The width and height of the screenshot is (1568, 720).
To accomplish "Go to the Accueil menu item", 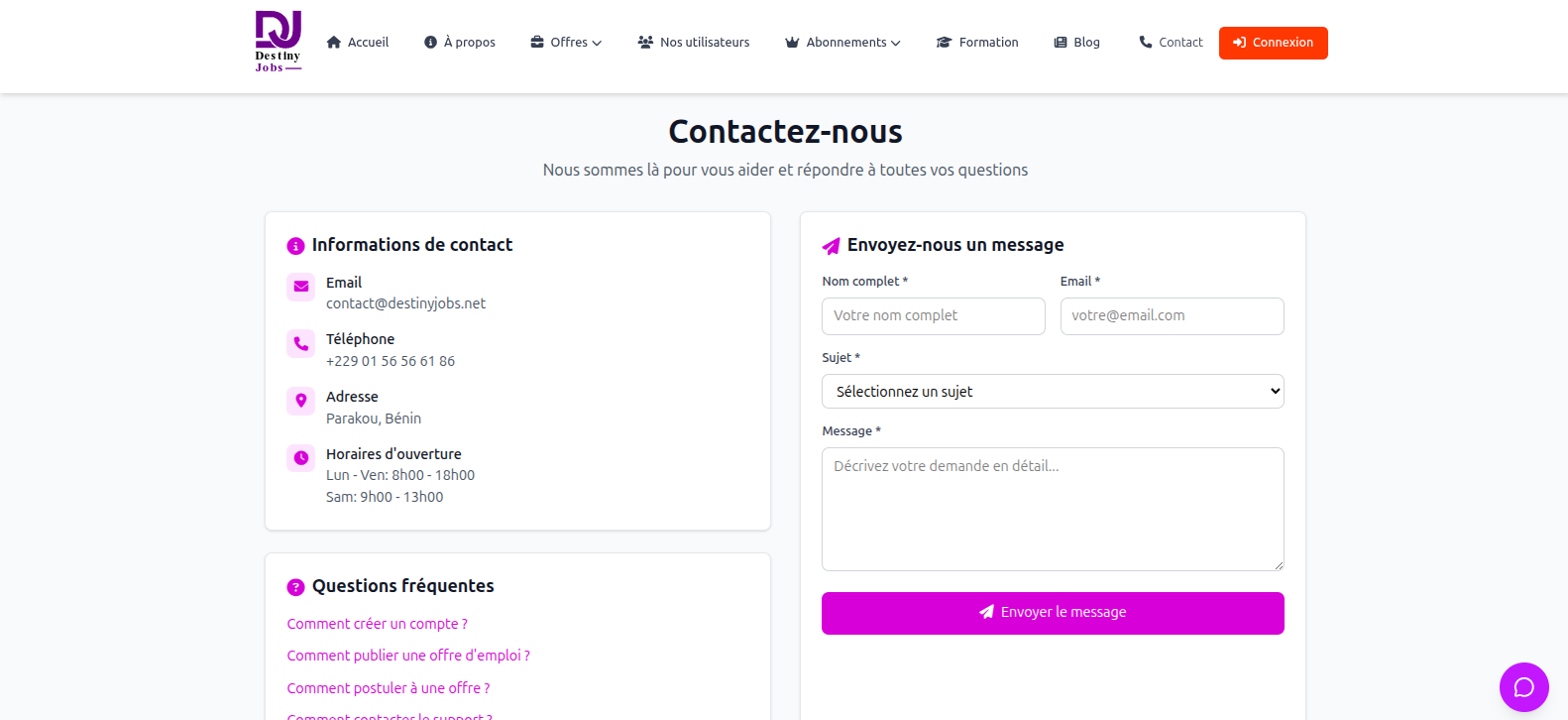I will 358,43.
